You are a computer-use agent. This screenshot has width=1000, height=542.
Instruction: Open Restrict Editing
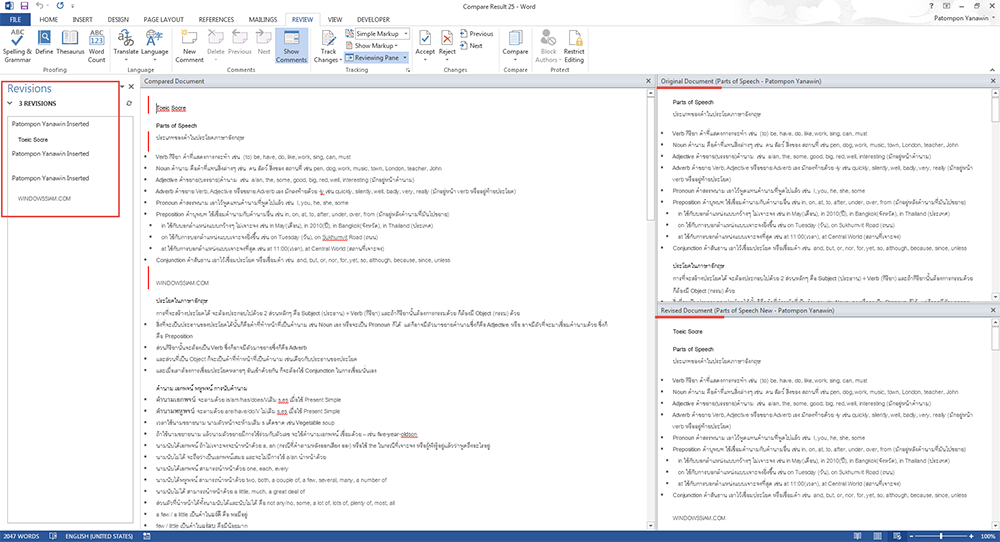tap(574, 46)
